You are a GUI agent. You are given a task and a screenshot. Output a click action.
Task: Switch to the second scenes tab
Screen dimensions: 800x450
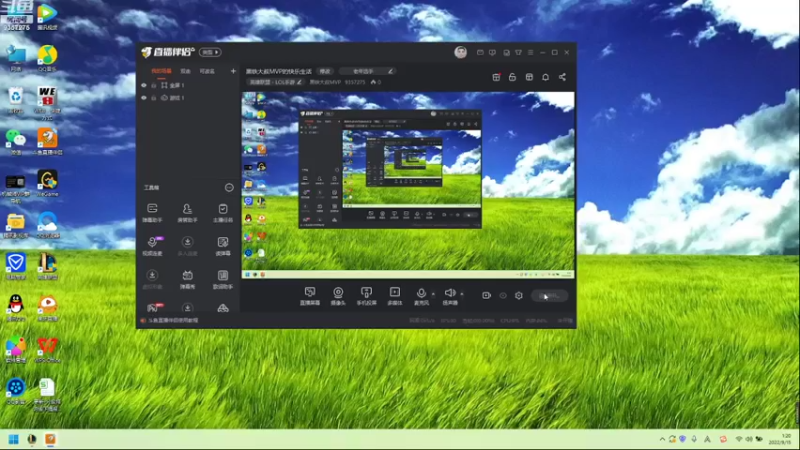click(x=185, y=71)
